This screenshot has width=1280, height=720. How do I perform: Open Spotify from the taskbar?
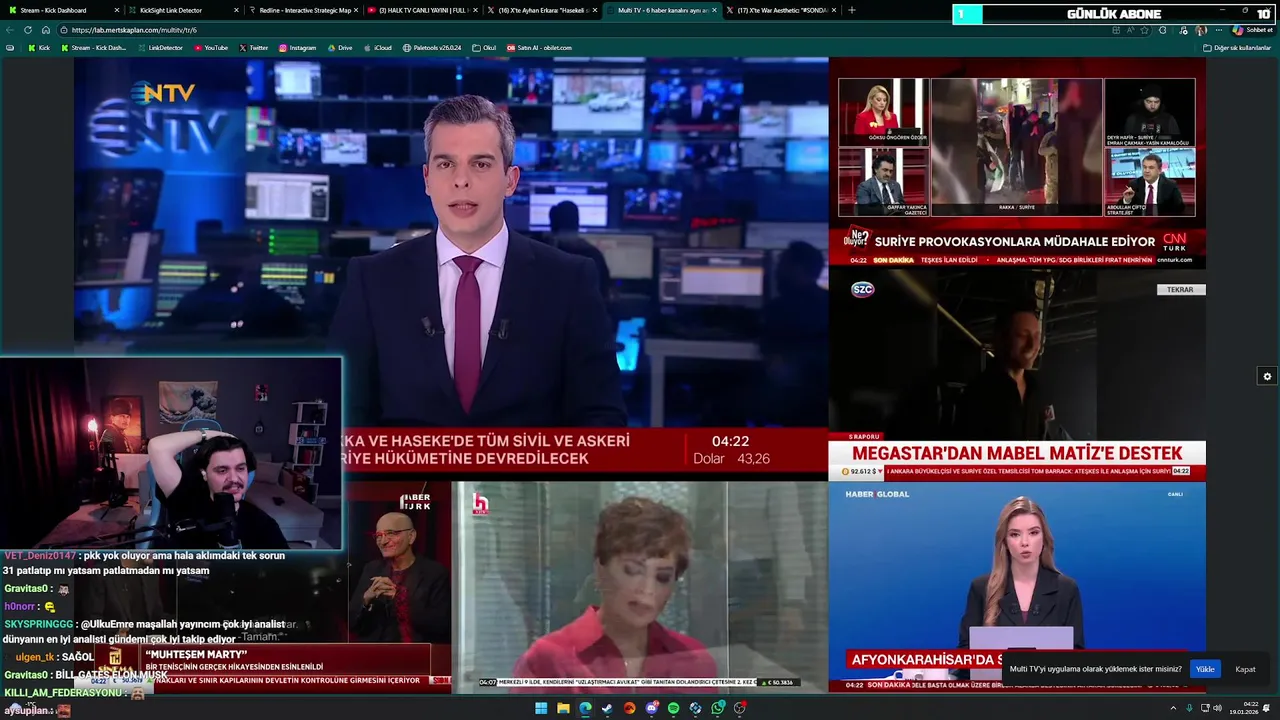(x=673, y=708)
